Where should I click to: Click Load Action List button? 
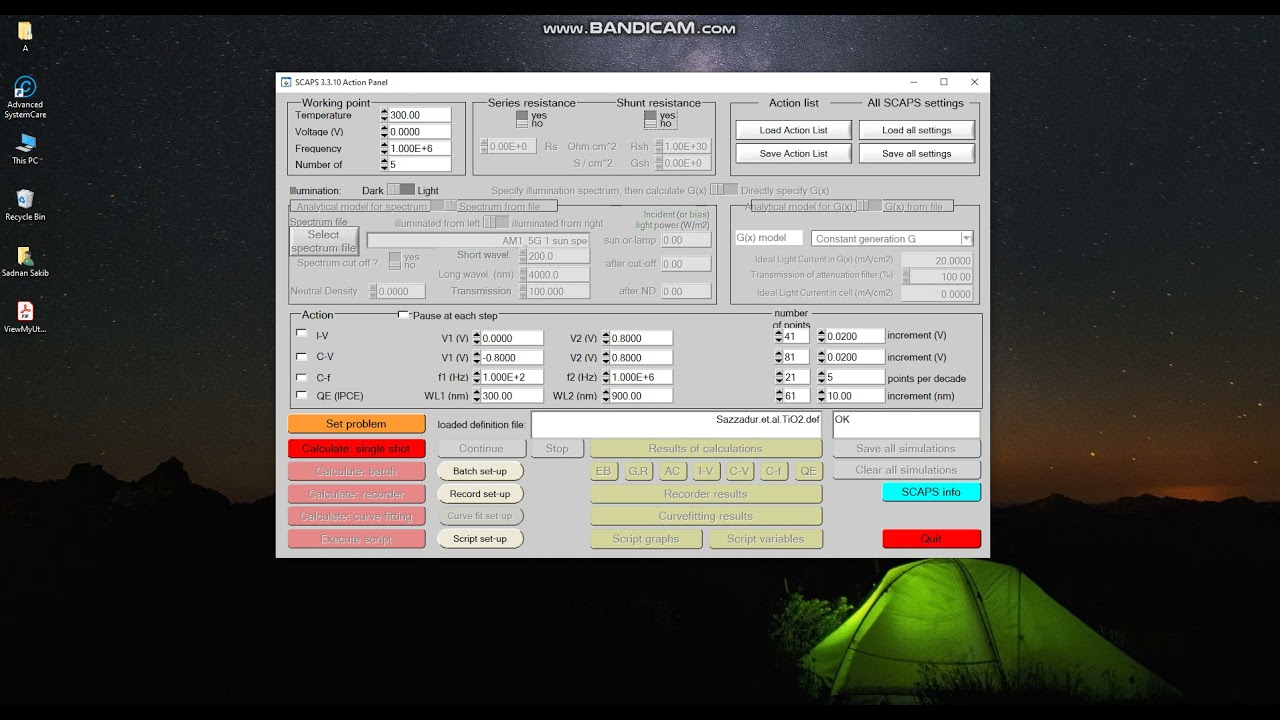click(x=793, y=130)
